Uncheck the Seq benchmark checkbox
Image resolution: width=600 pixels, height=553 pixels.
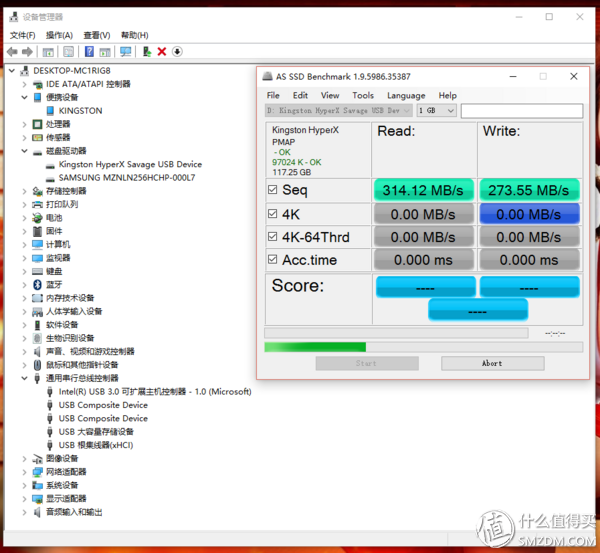point(273,190)
